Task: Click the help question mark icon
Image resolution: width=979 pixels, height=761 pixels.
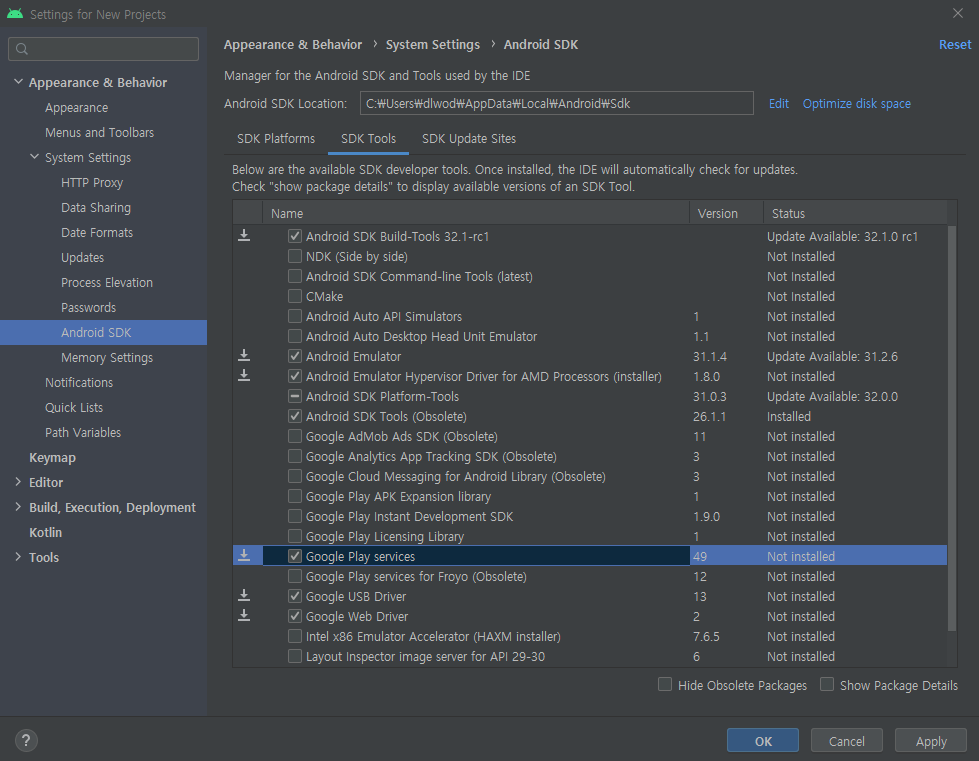Action: pyautogui.click(x=26, y=740)
